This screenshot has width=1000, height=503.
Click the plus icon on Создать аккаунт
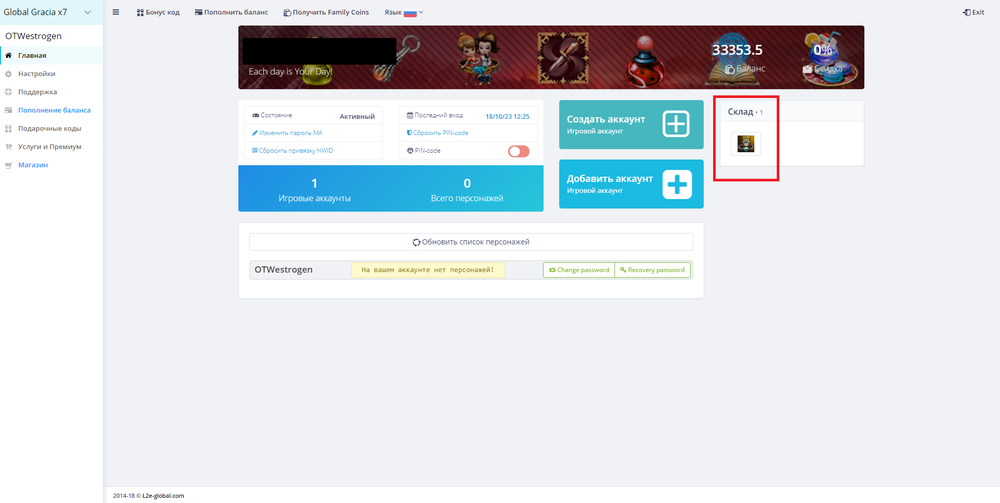pyautogui.click(x=676, y=124)
